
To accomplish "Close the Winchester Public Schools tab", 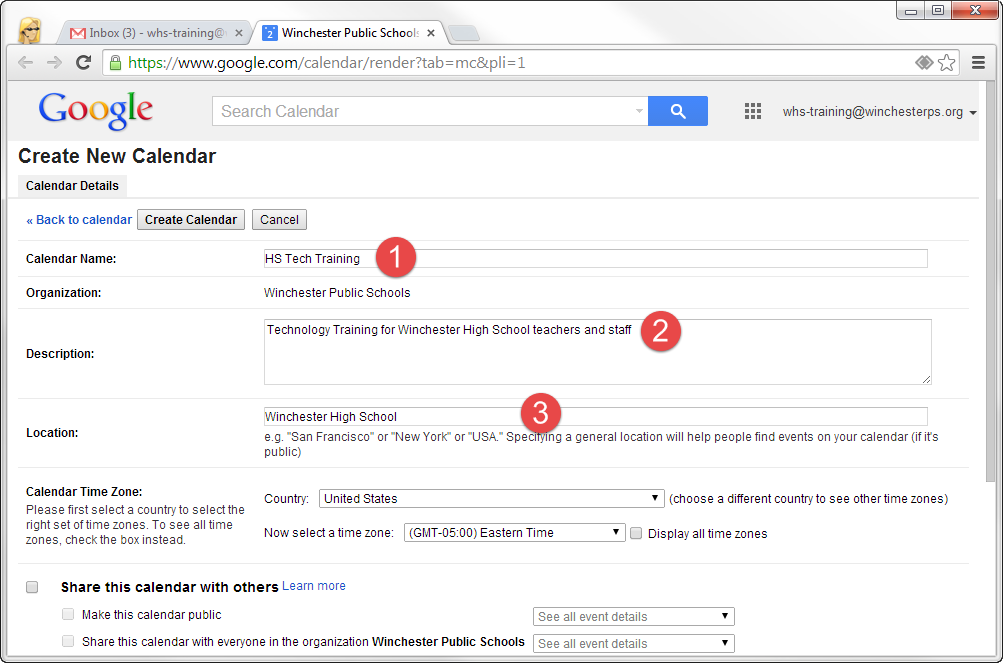I will pos(431,33).
